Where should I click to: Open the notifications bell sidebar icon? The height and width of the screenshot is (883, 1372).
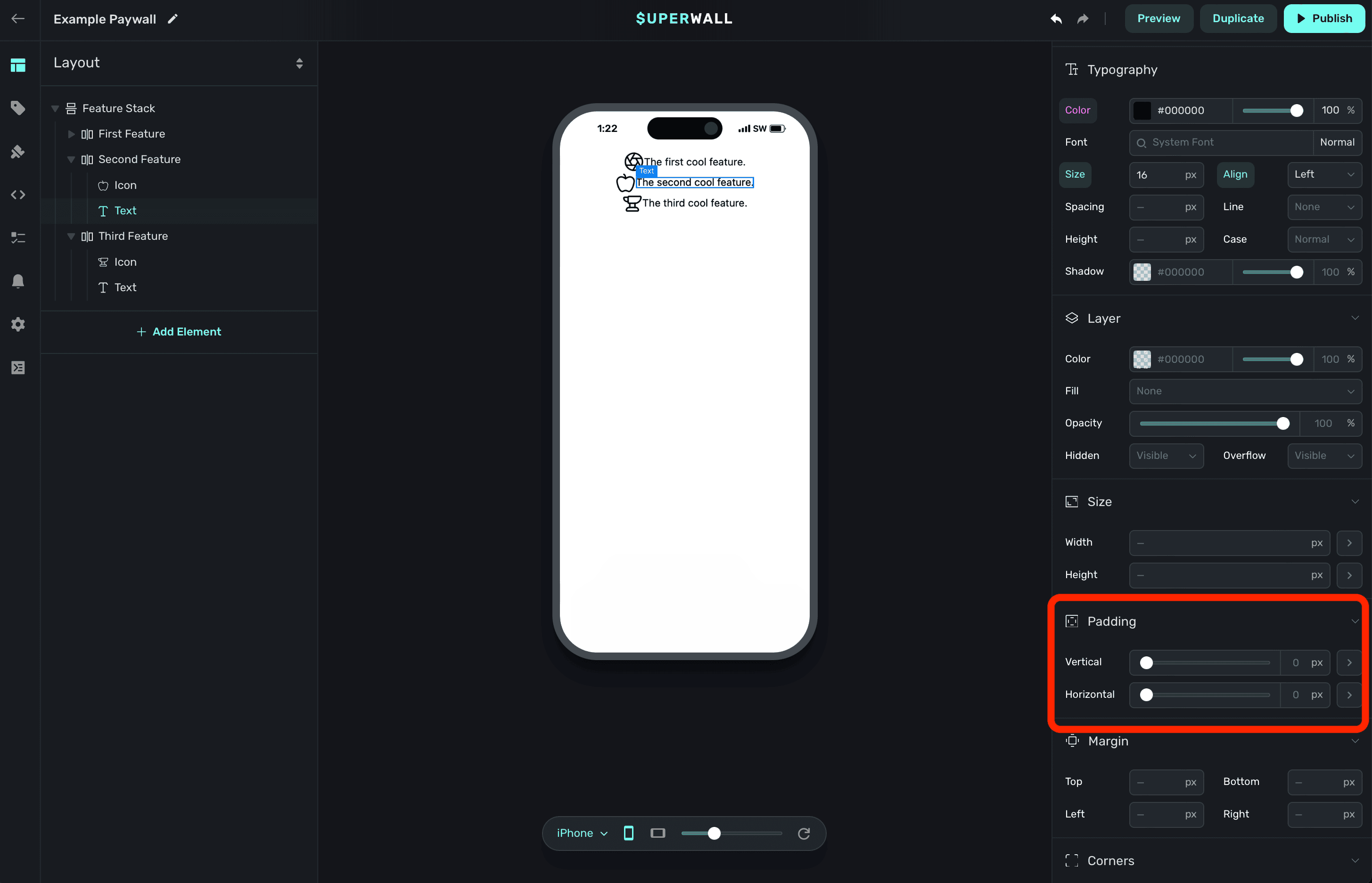click(18, 281)
